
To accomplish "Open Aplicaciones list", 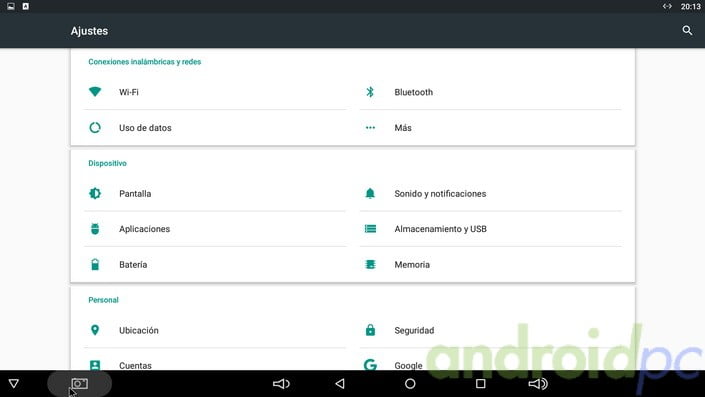I will point(215,229).
